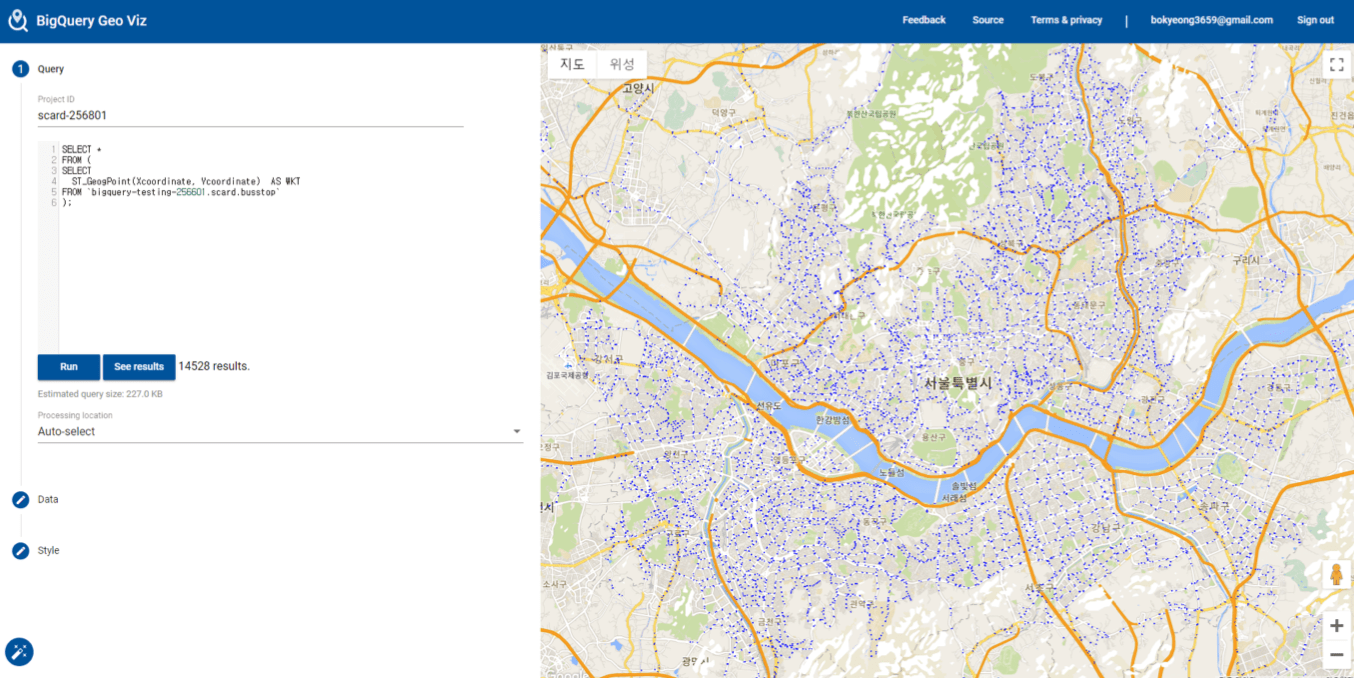Click the 서울특별시 label on map

pyautogui.click(x=957, y=384)
